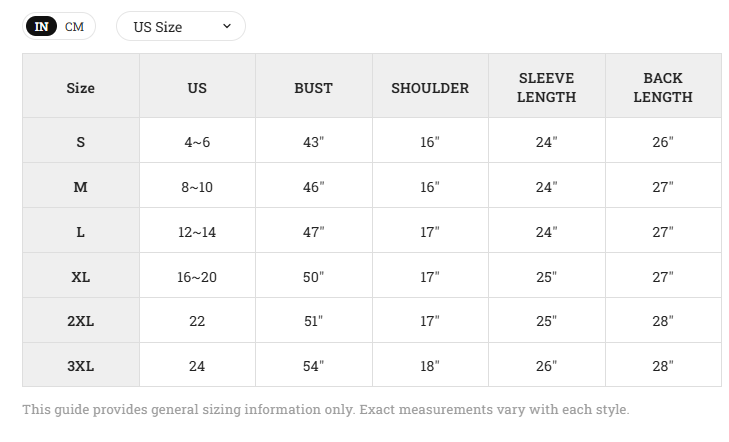Select the 3XL size row label
Viewport: 729px width, 442px height.
coord(80,366)
